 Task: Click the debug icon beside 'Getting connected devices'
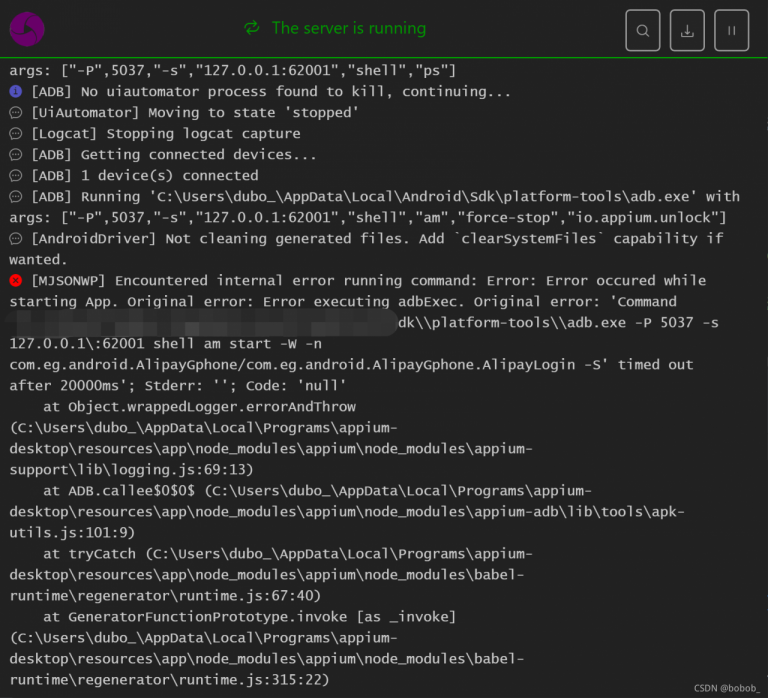tap(16, 155)
